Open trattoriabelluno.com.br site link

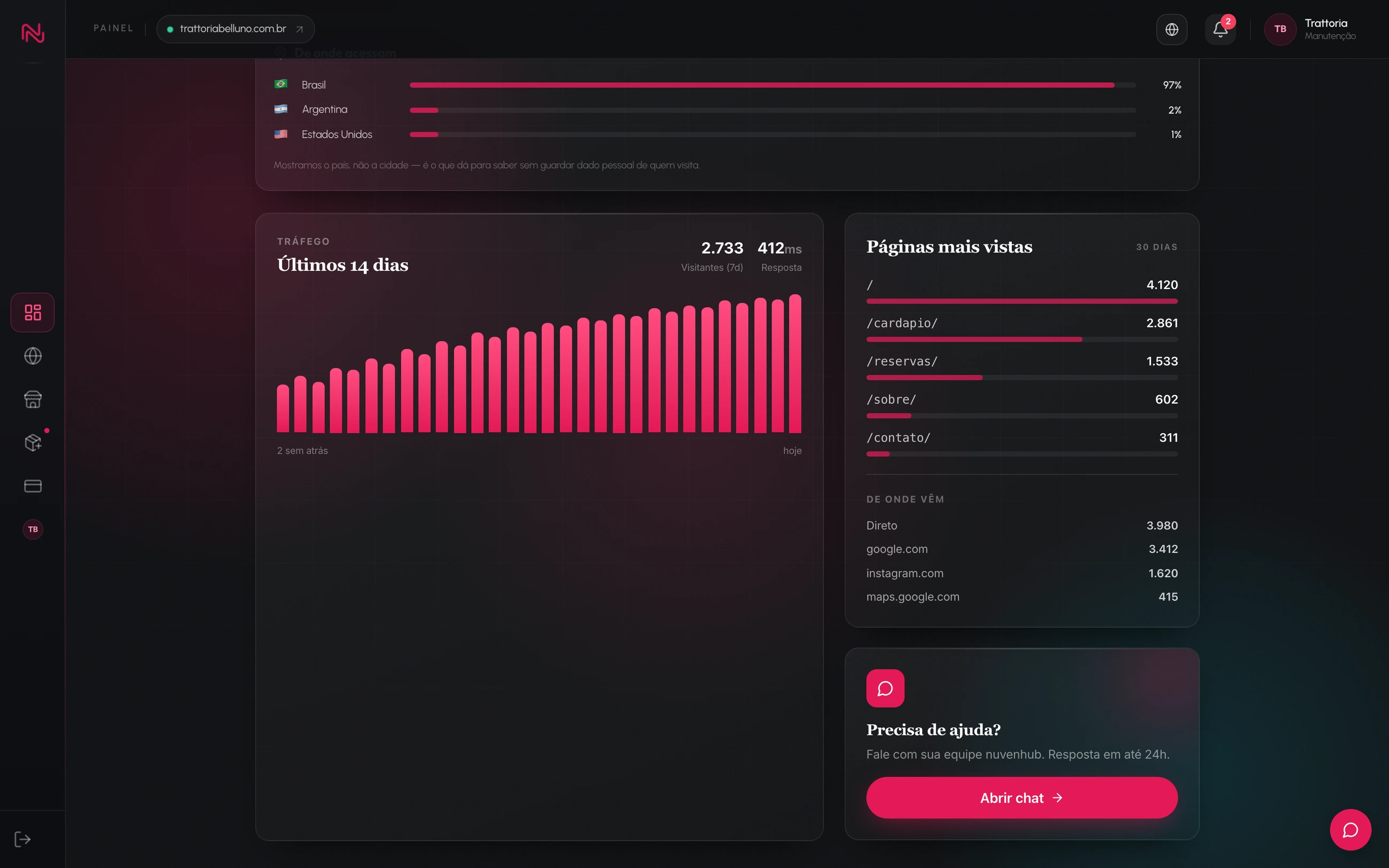pos(235,29)
